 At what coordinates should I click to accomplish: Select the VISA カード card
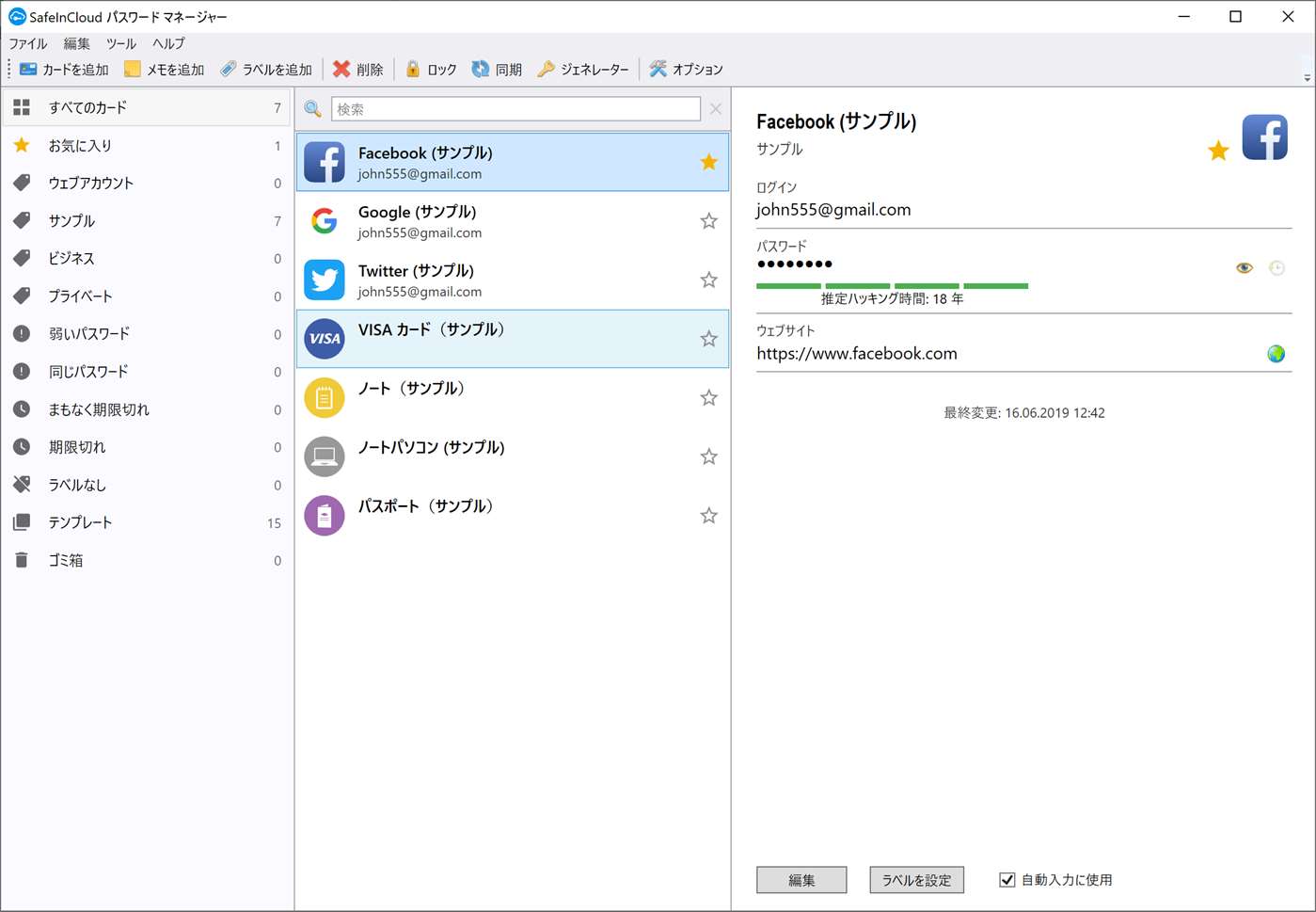click(x=513, y=339)
